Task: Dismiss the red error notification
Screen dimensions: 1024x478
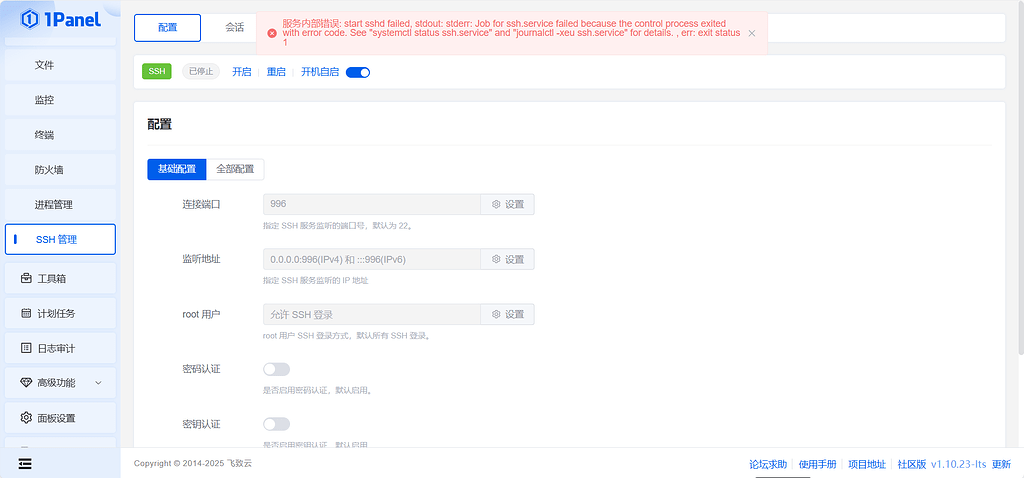Action: [x=751, y=33]
